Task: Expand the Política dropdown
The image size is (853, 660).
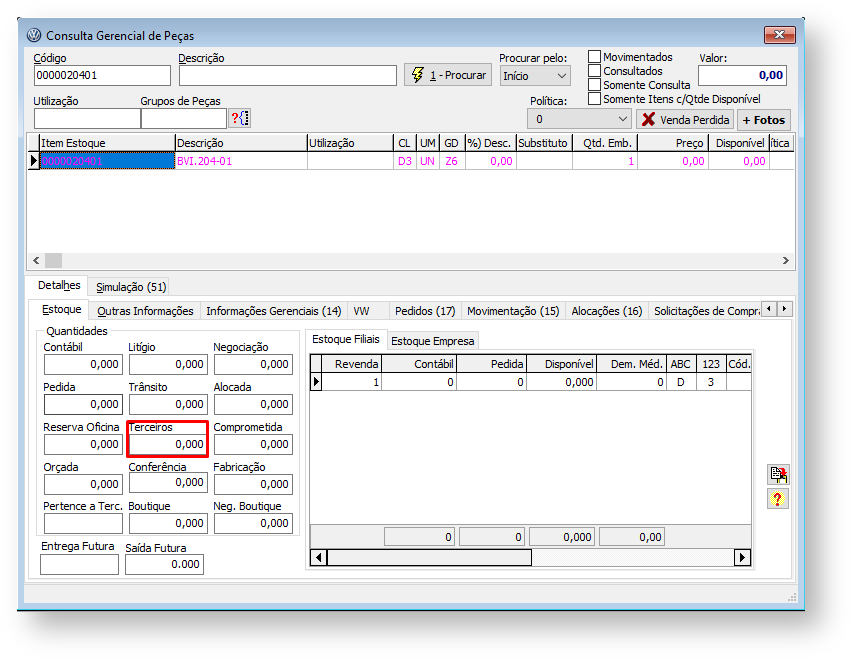Action: click(x=579, y=119)
